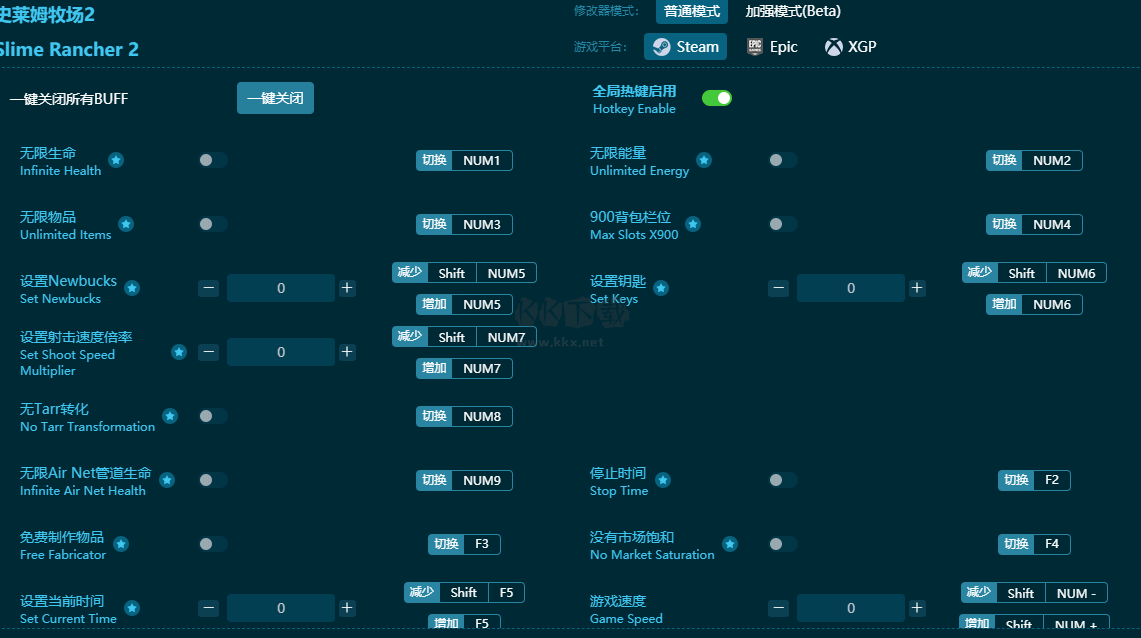
Task: Click the Set Keys value input field
Action: pyautogui.click(x=851, y=288)
